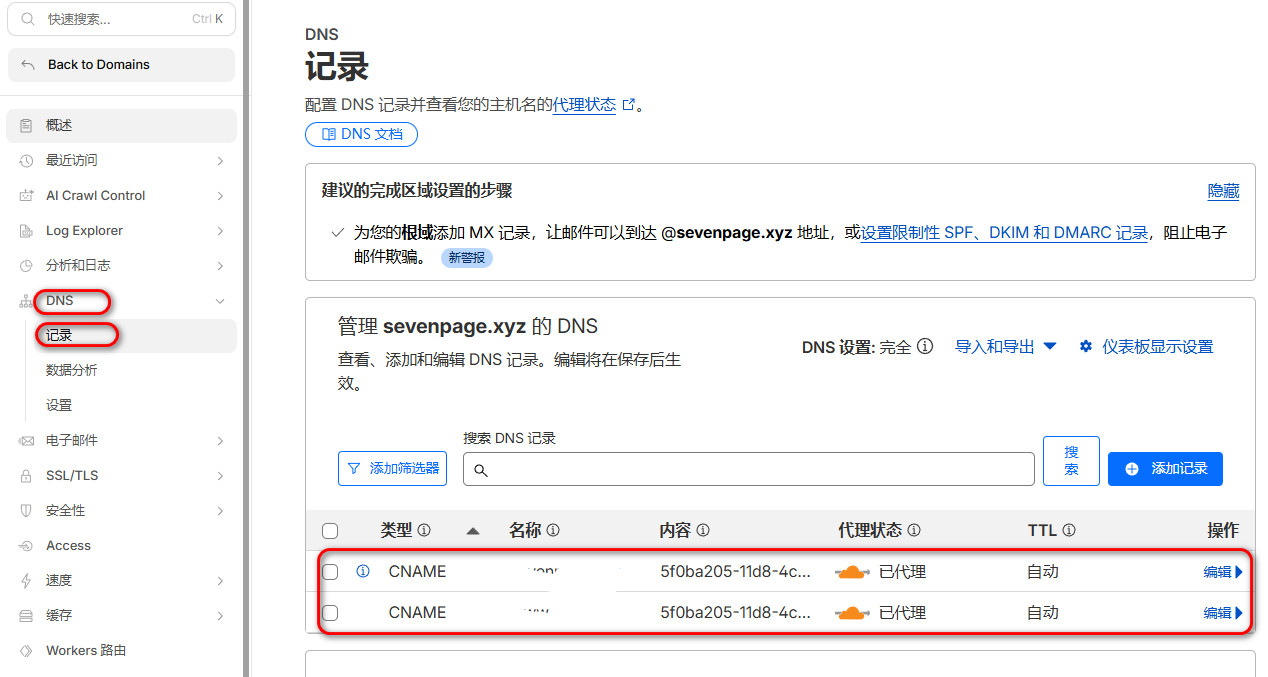This screenshot has height=677, width=1268.
Task: Click the info icon beside 代理状态 header
Action: click(913, 531)
